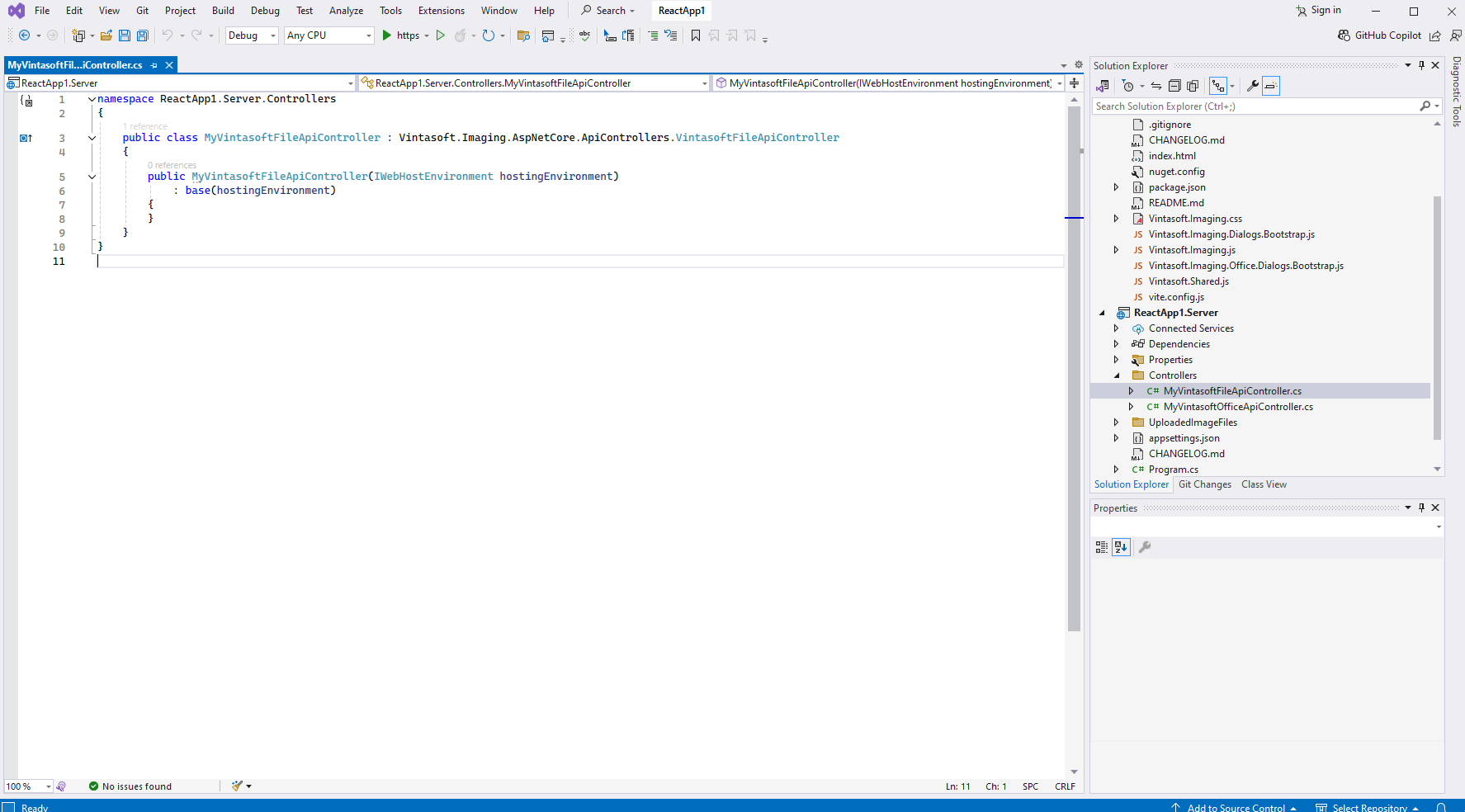Click the Sync with Active Document icon
Image resolution: width=1465 pixels, height=812 pixels.
click(x=1156, y=86)
